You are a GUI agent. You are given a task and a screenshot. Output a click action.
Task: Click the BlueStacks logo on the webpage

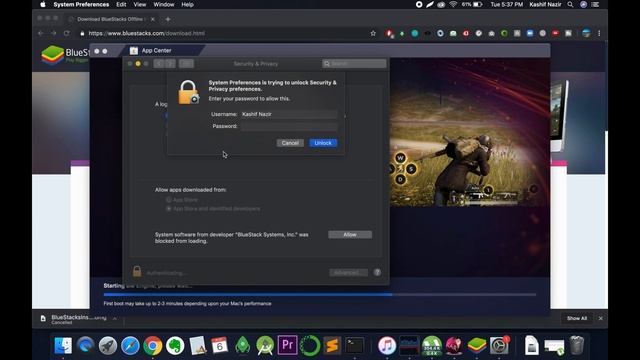(65, 54)
